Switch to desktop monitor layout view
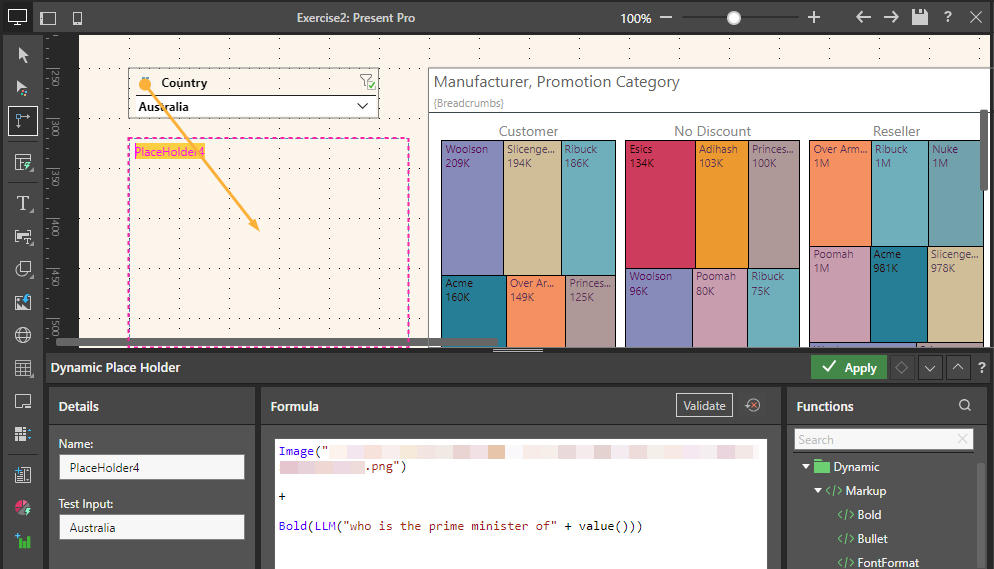 tap(17, 18)
